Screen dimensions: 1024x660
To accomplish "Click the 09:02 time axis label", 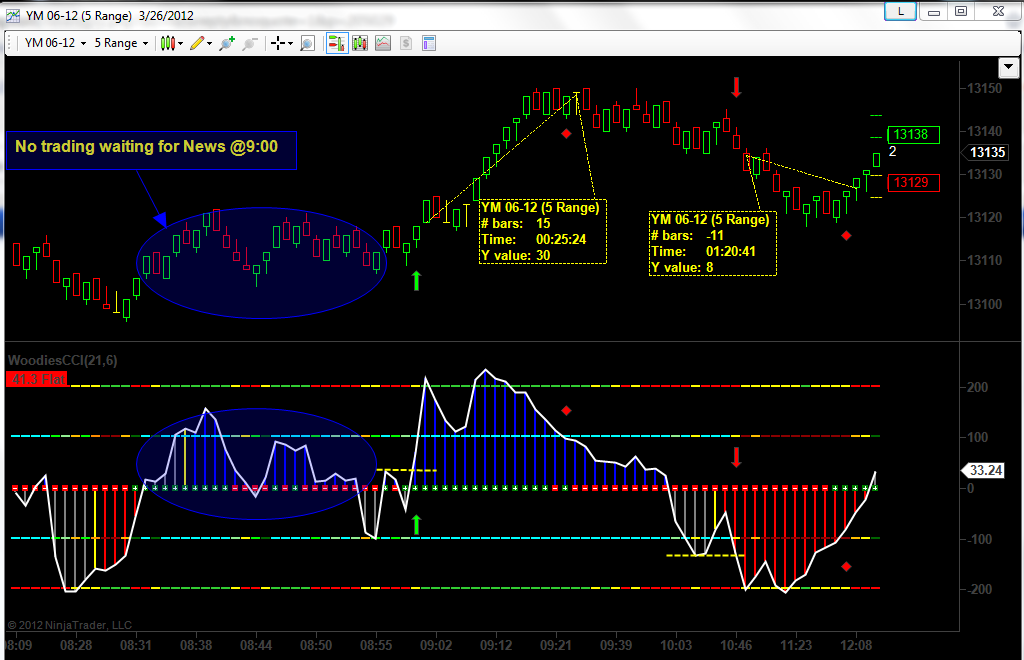I will coord(436,646).
